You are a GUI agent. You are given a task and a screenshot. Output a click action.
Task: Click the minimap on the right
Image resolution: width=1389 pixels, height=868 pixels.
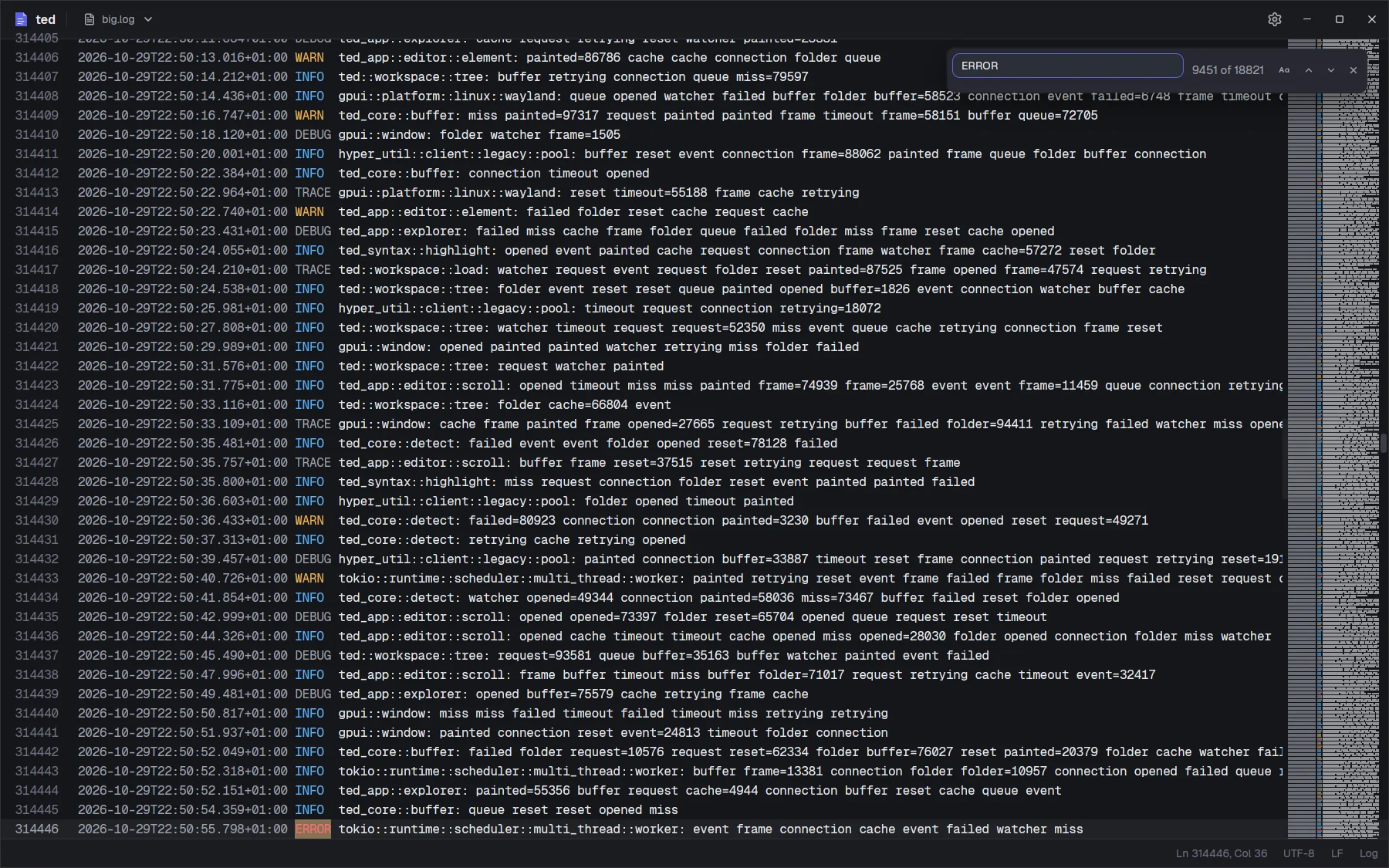coord(1333,438)
